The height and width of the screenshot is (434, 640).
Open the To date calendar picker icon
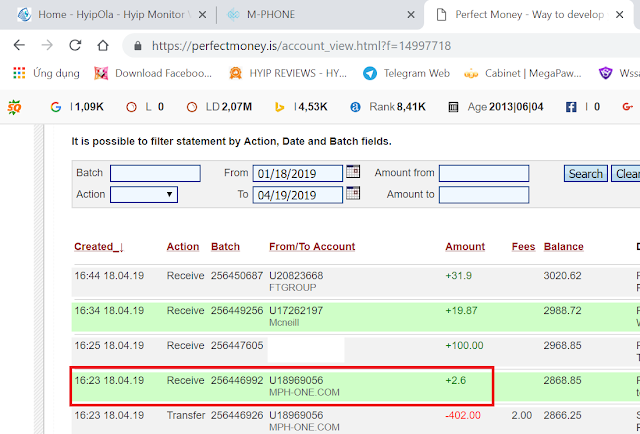pos(353,193)
